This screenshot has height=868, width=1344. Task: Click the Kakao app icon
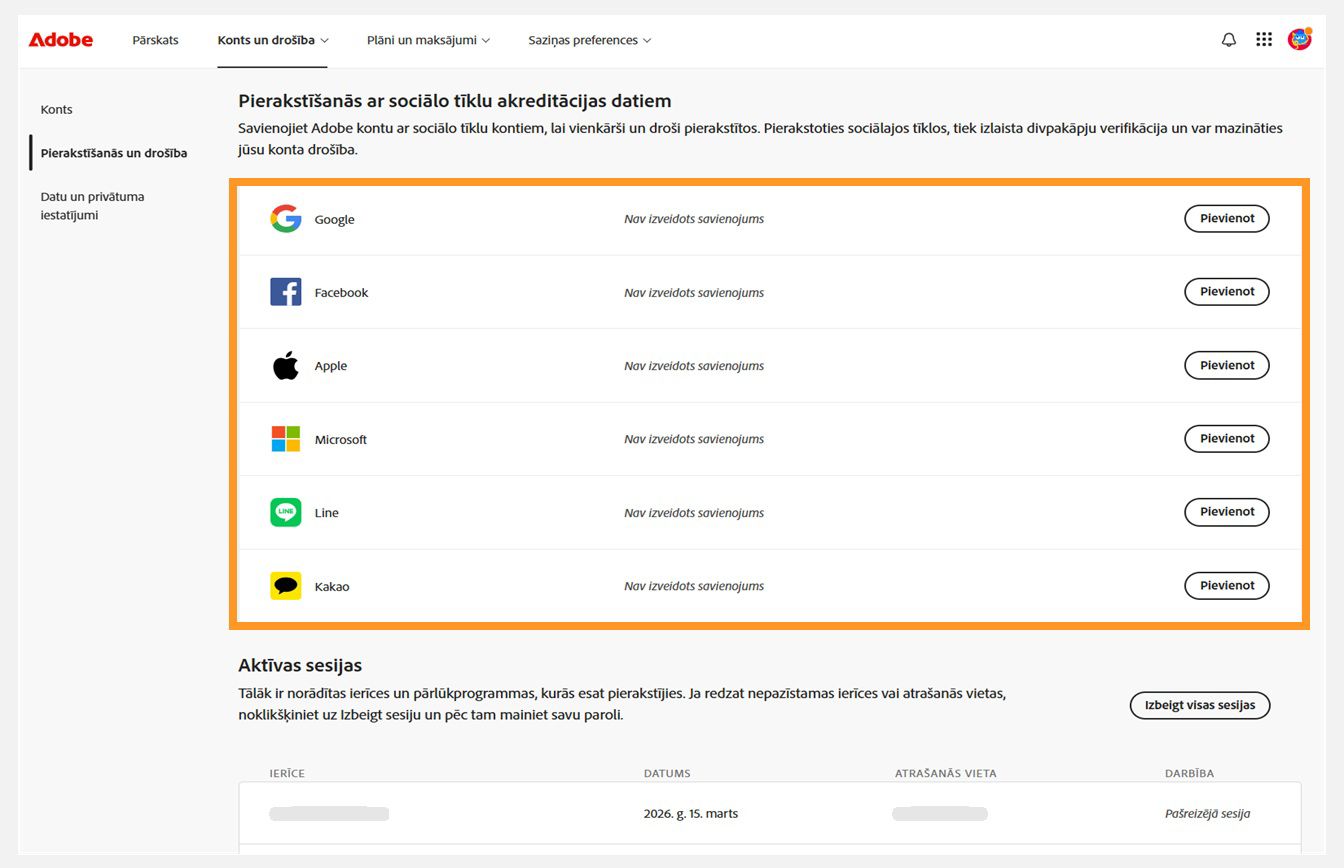[x=286, y=586]
